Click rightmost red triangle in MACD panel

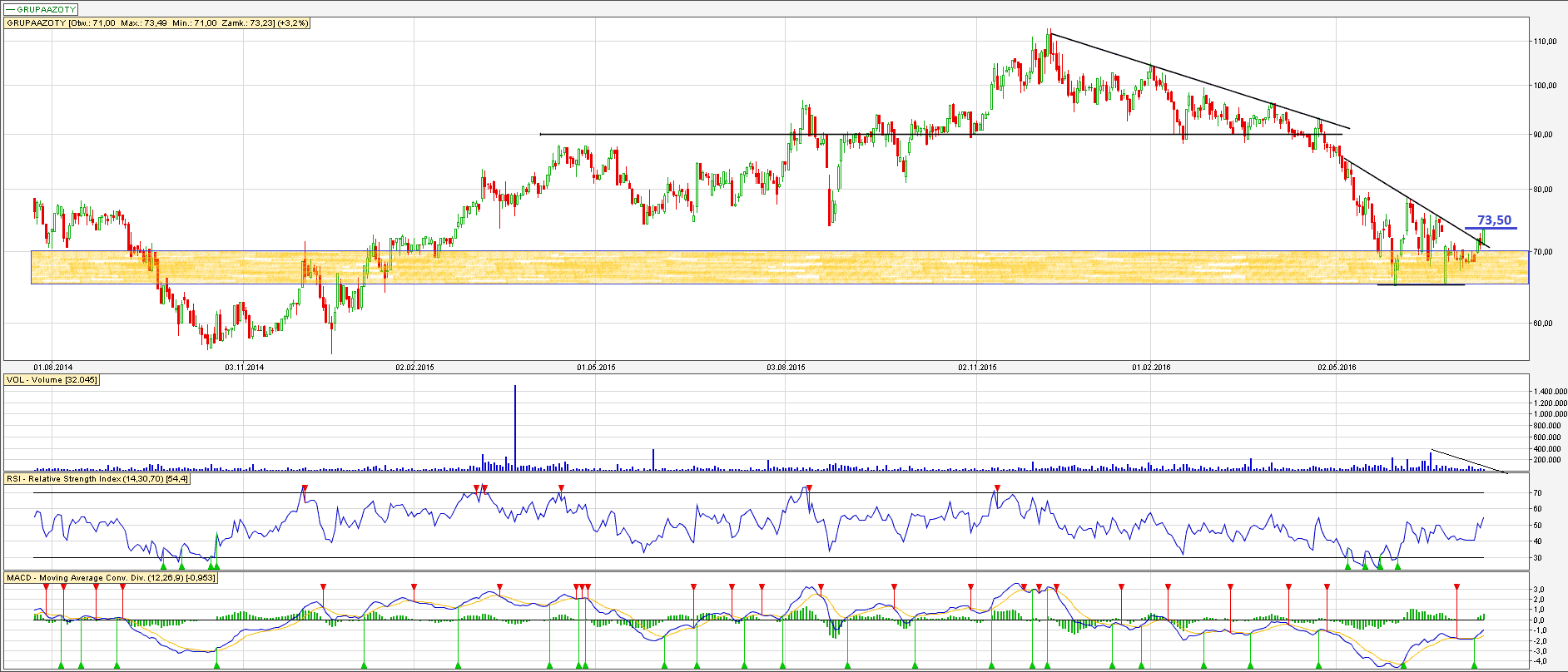pos(1456,587)
